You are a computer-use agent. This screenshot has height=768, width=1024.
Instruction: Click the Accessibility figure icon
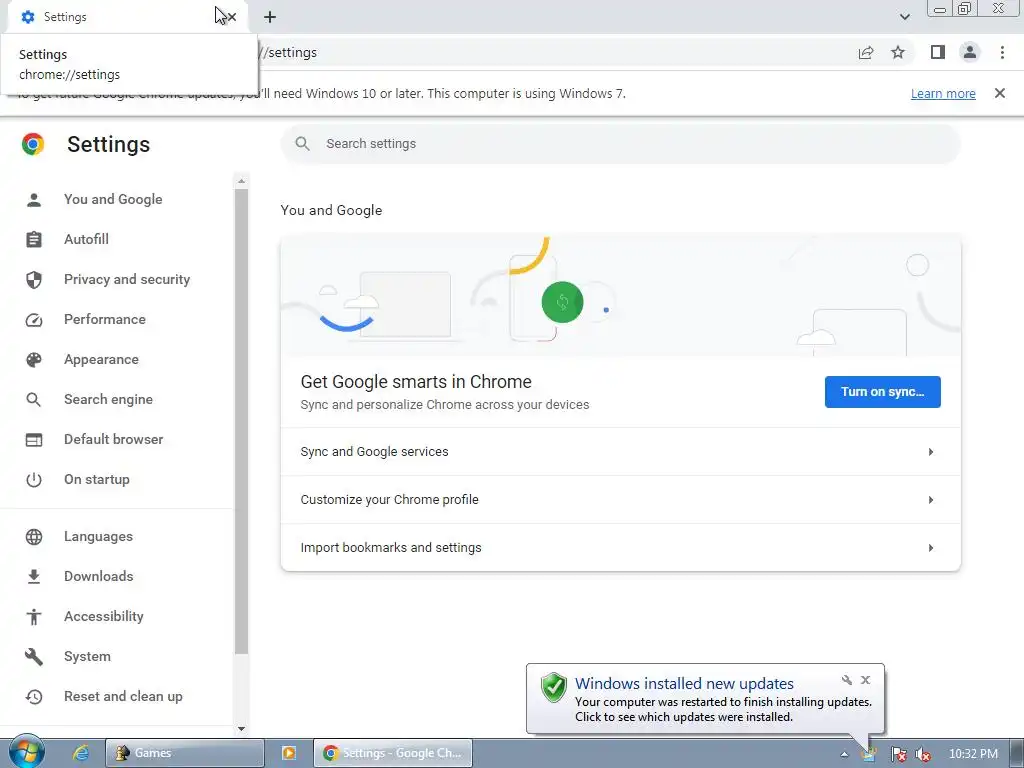coord(33,616)
